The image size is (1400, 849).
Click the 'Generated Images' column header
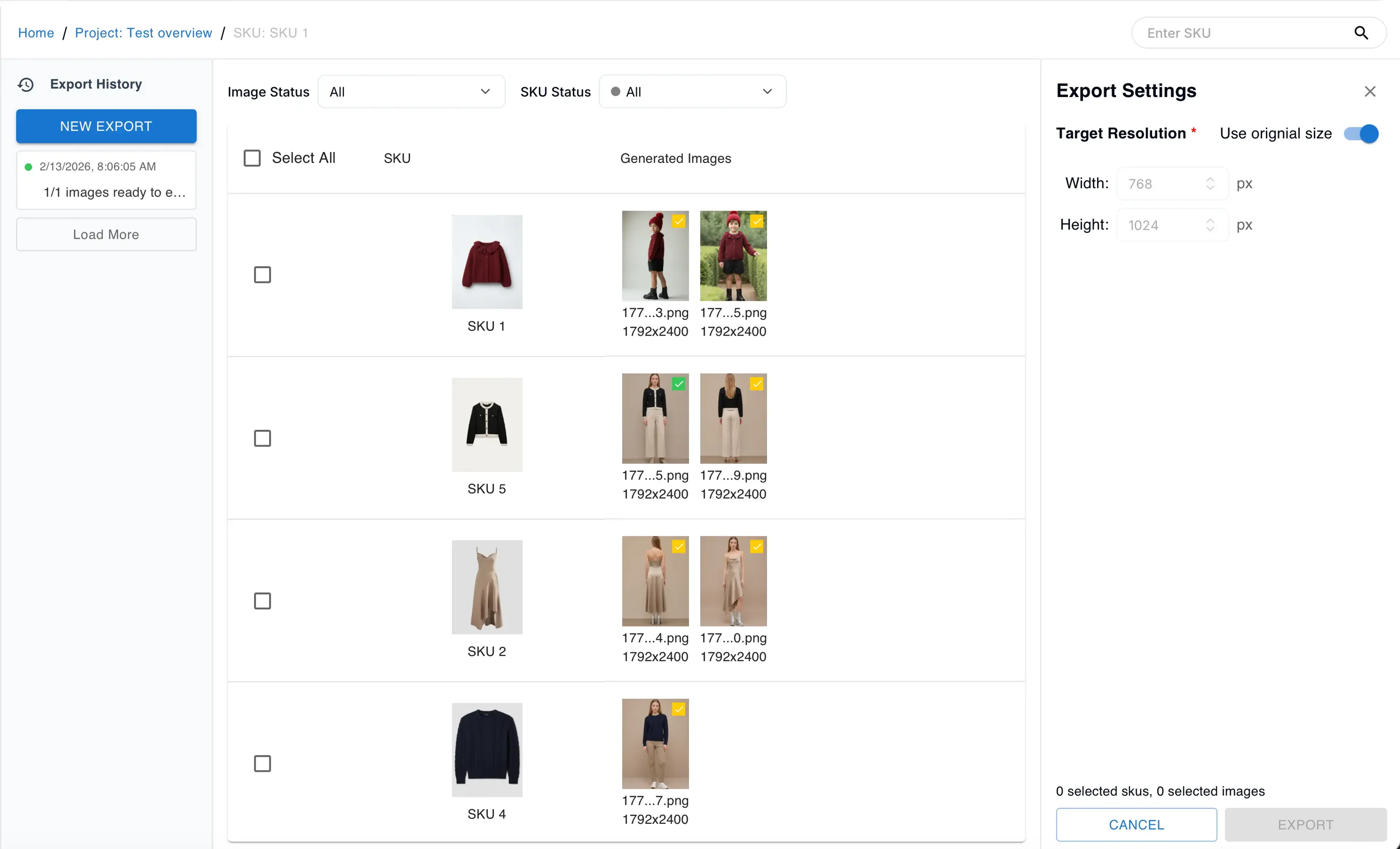tap(676, 159)
